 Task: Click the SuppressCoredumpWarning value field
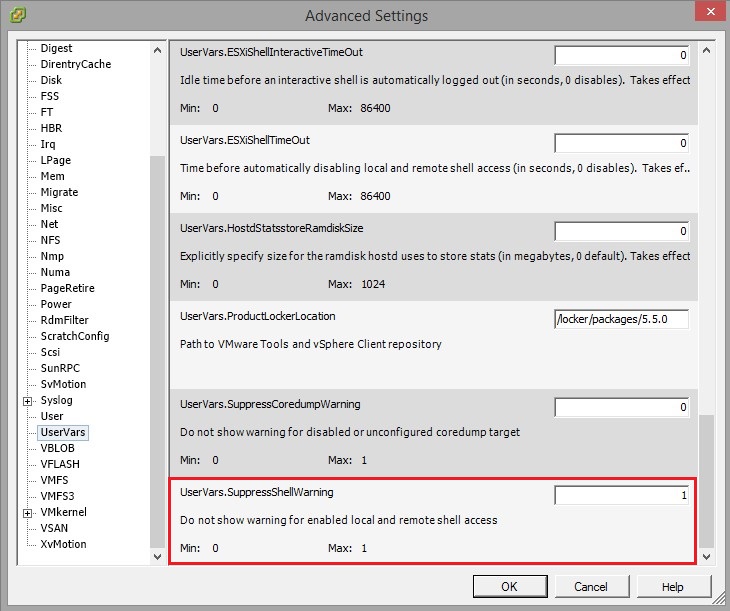[621, 407]
